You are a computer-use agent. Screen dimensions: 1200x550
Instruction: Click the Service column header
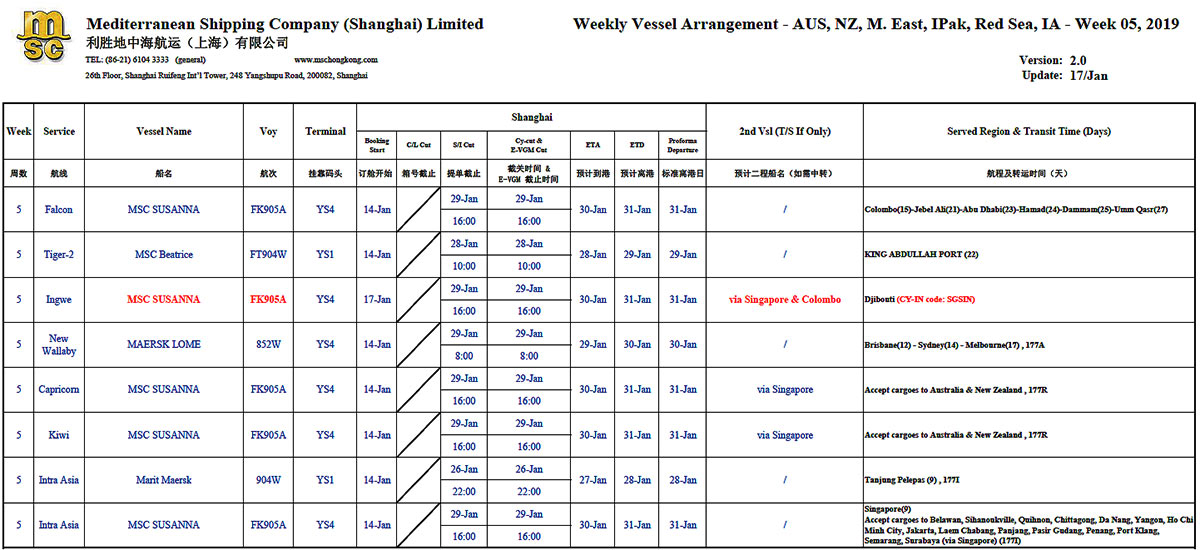(59, 131)
